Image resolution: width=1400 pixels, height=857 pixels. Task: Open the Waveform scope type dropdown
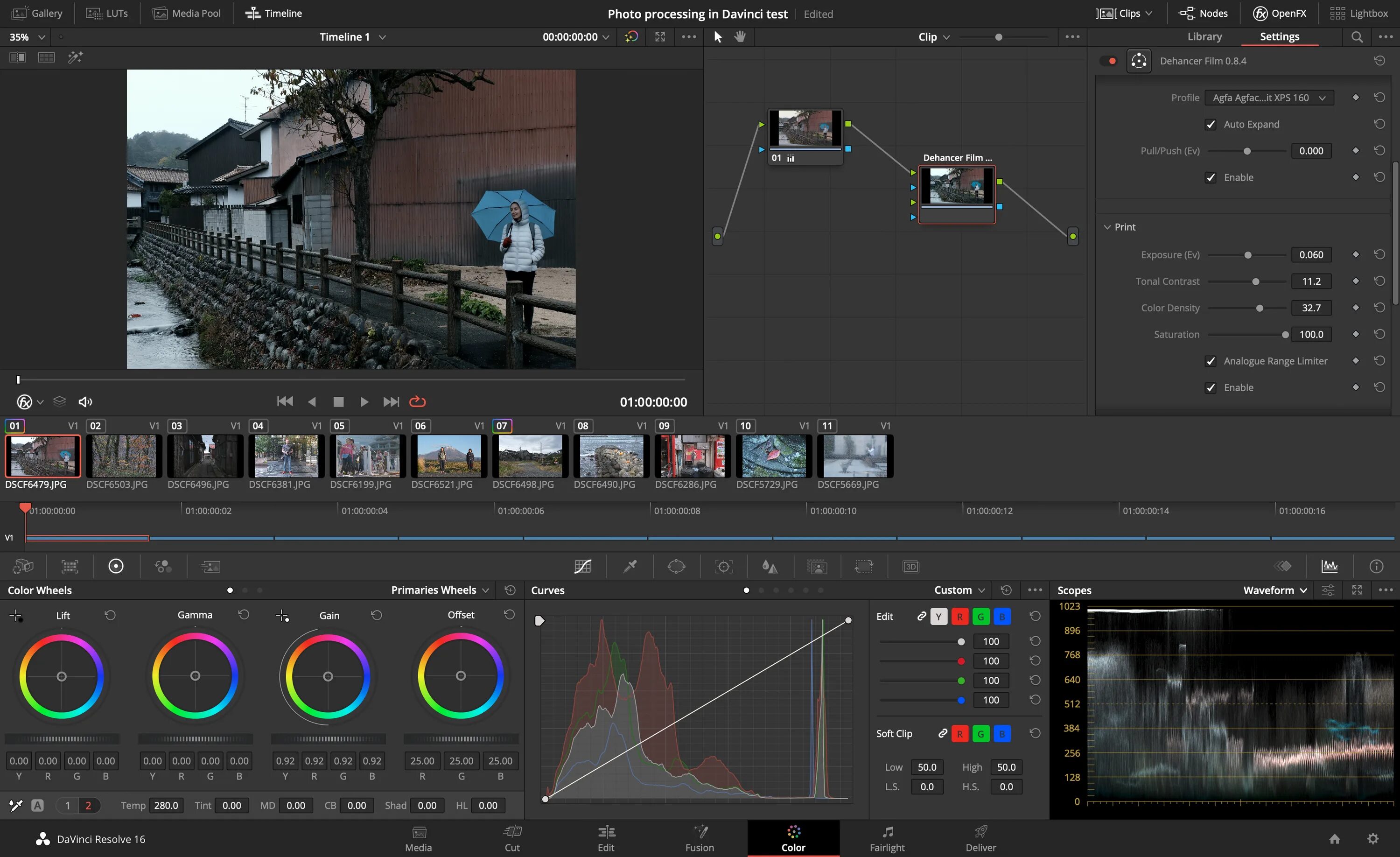1274,590
